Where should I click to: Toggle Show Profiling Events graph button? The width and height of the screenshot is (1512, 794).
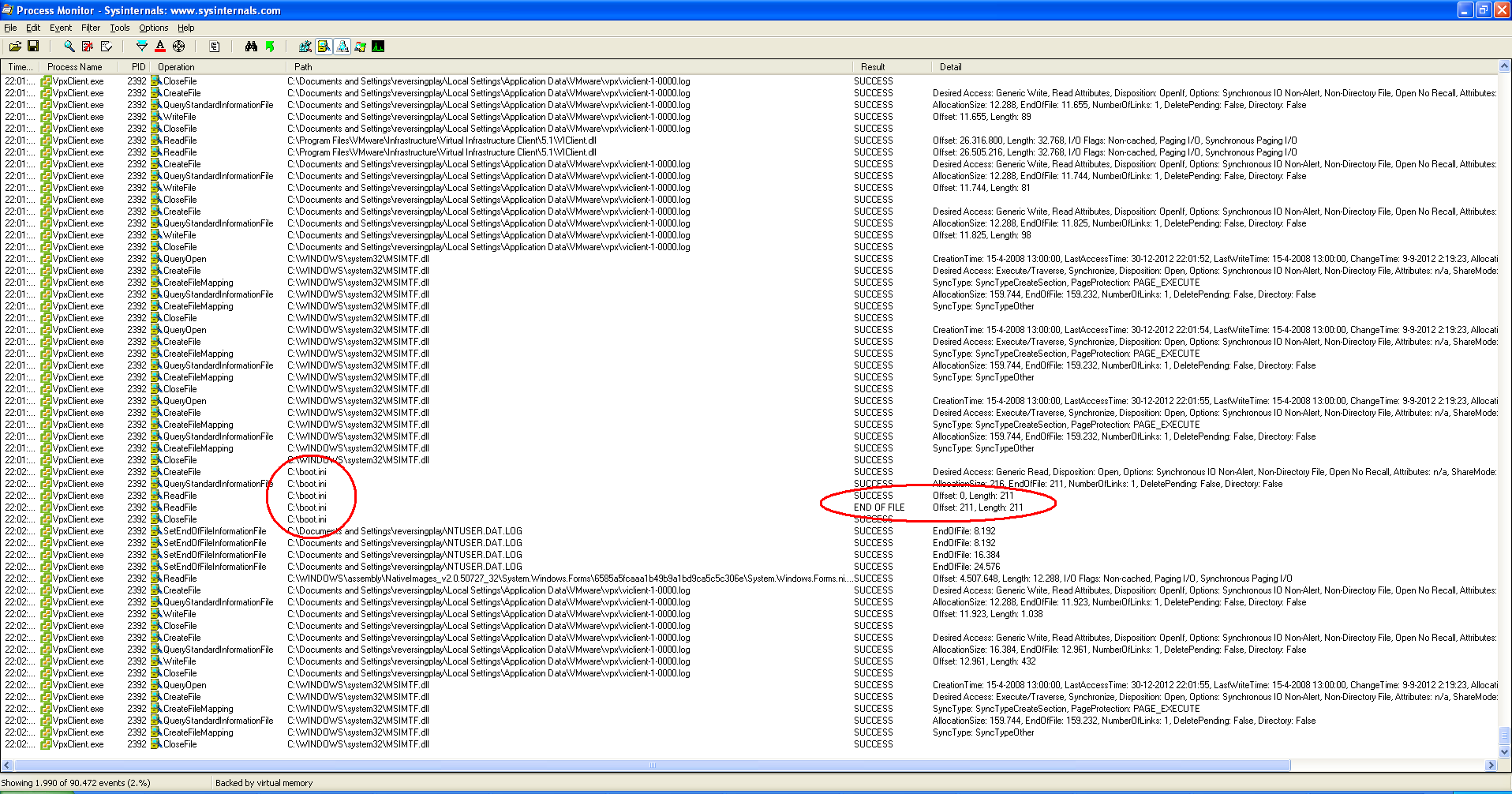tap(378, 47)
